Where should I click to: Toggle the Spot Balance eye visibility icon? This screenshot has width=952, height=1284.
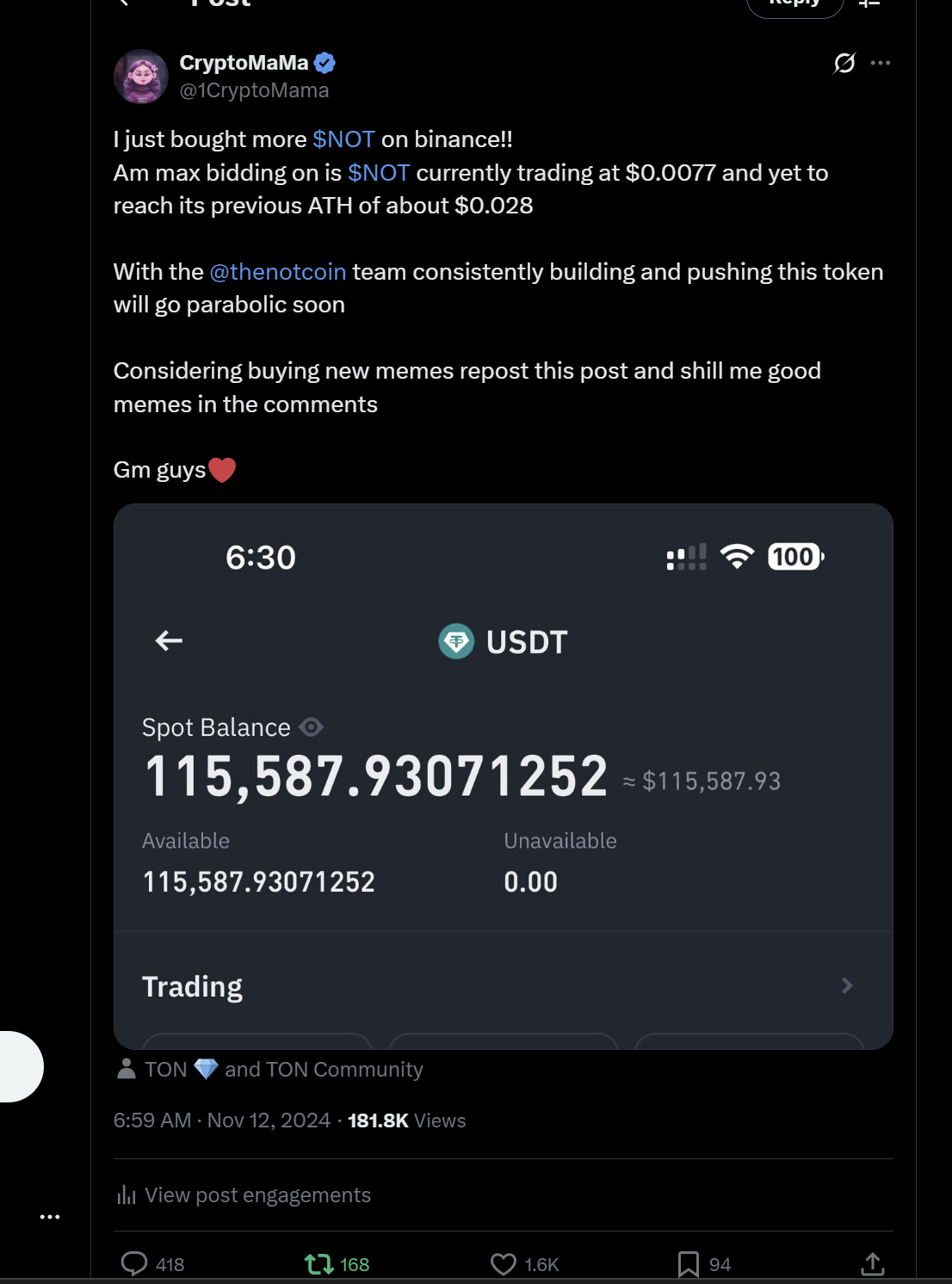coord(311,727)
